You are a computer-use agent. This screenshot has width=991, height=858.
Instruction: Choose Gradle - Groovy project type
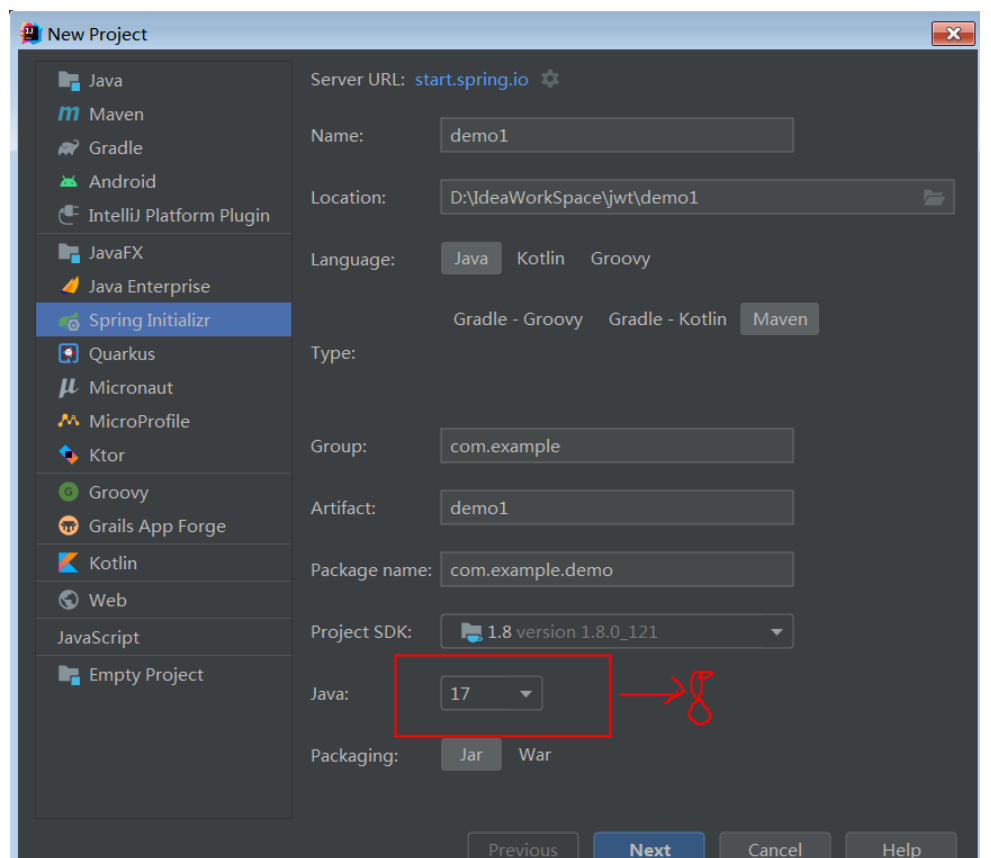tap(518, 319)
